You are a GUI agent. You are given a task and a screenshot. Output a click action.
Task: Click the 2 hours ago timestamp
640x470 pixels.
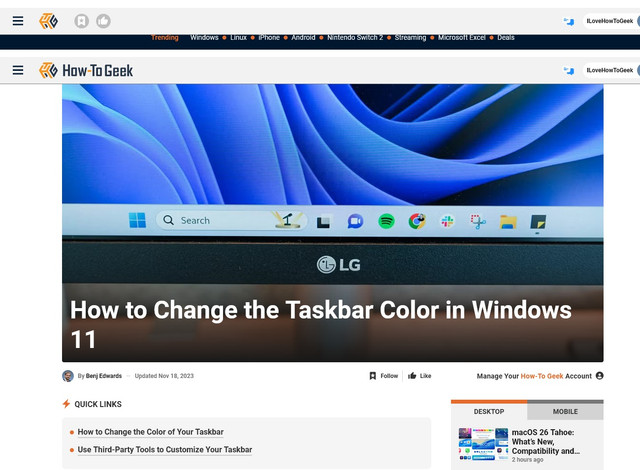point(527,460)
